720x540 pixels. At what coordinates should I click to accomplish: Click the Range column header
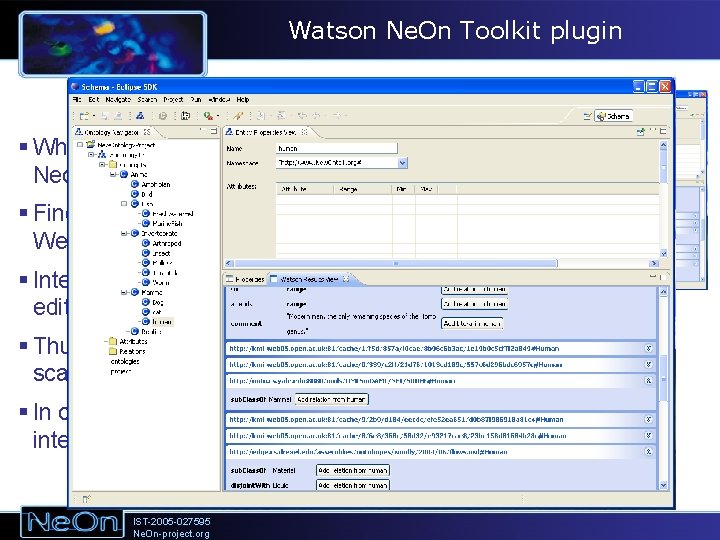[363, 189]
